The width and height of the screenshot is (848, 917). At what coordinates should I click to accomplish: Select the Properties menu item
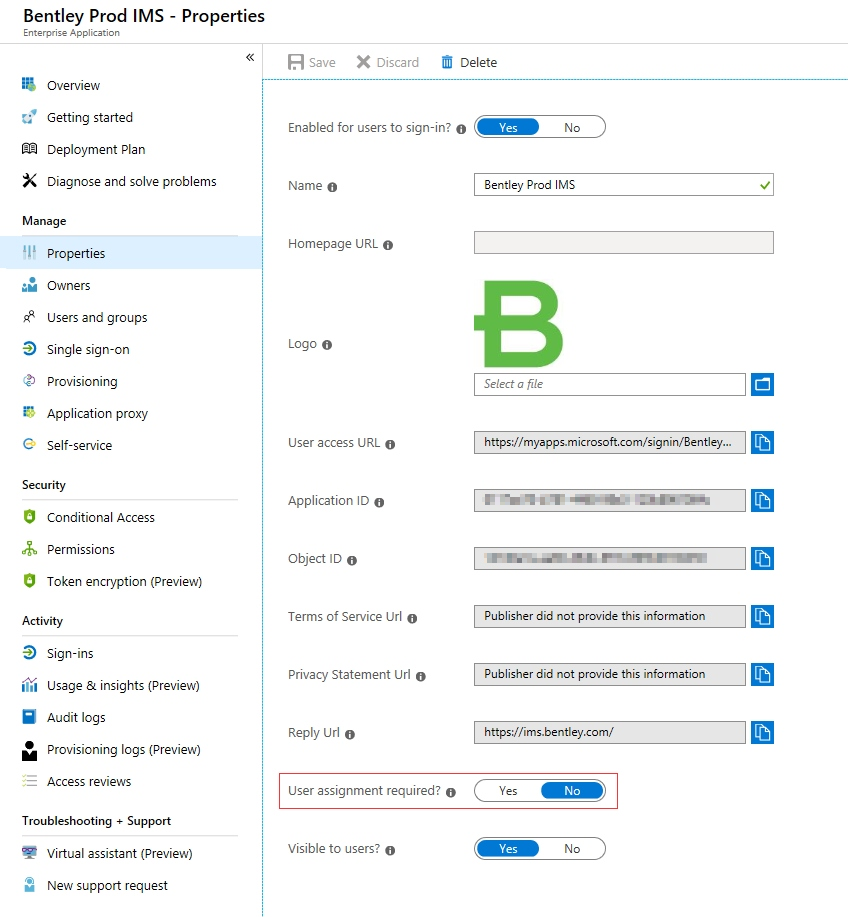pos(78,253)
